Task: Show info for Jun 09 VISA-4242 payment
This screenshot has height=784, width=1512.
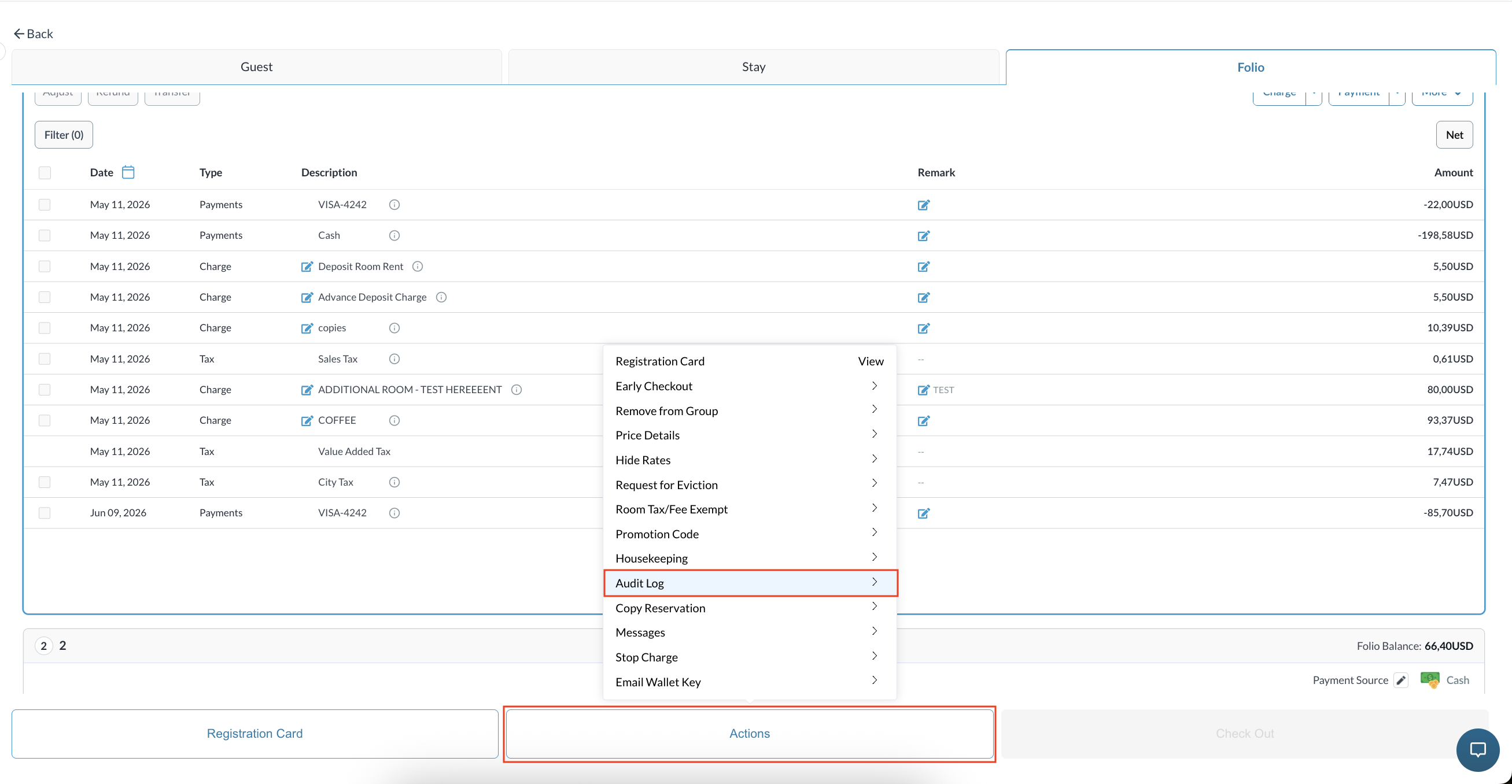Action: [x=394, y=513]
